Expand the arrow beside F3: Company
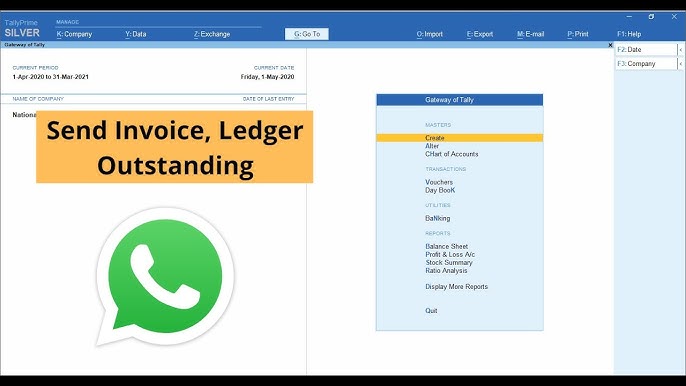Screen dimensions: 686x386 [x=680, y=63]
